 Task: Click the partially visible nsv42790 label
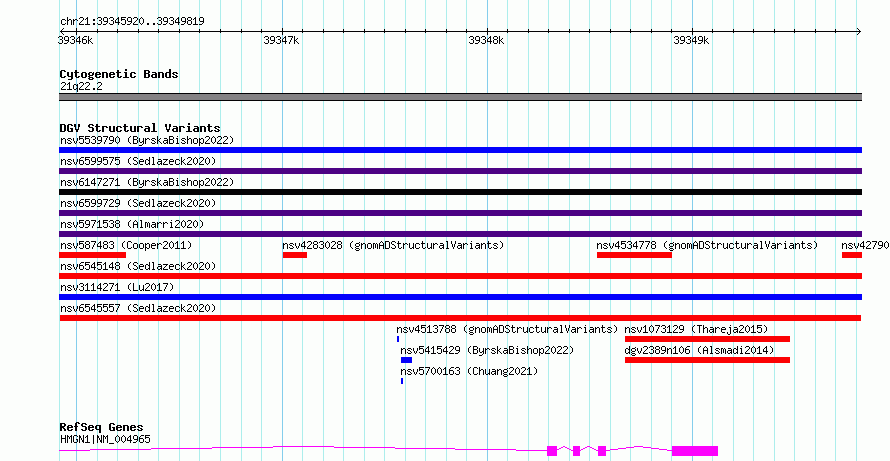coord(865,245)
